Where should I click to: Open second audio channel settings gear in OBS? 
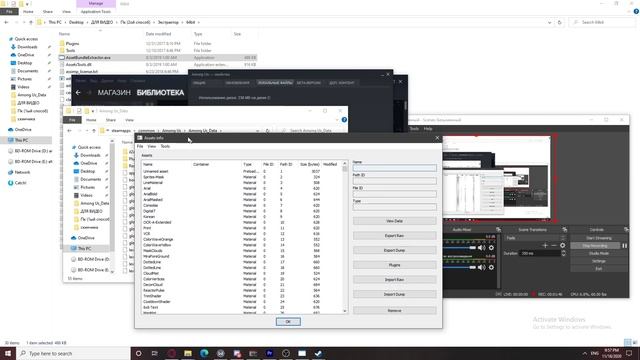pyautogui.click(x=491, y=267)
